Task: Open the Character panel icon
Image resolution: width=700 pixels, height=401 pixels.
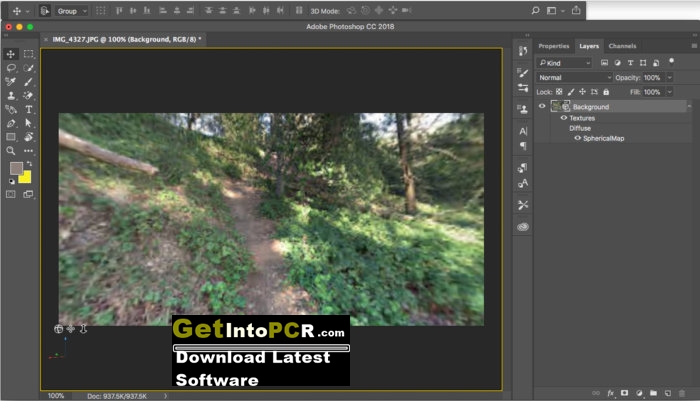Action: (x=523, y=131)
